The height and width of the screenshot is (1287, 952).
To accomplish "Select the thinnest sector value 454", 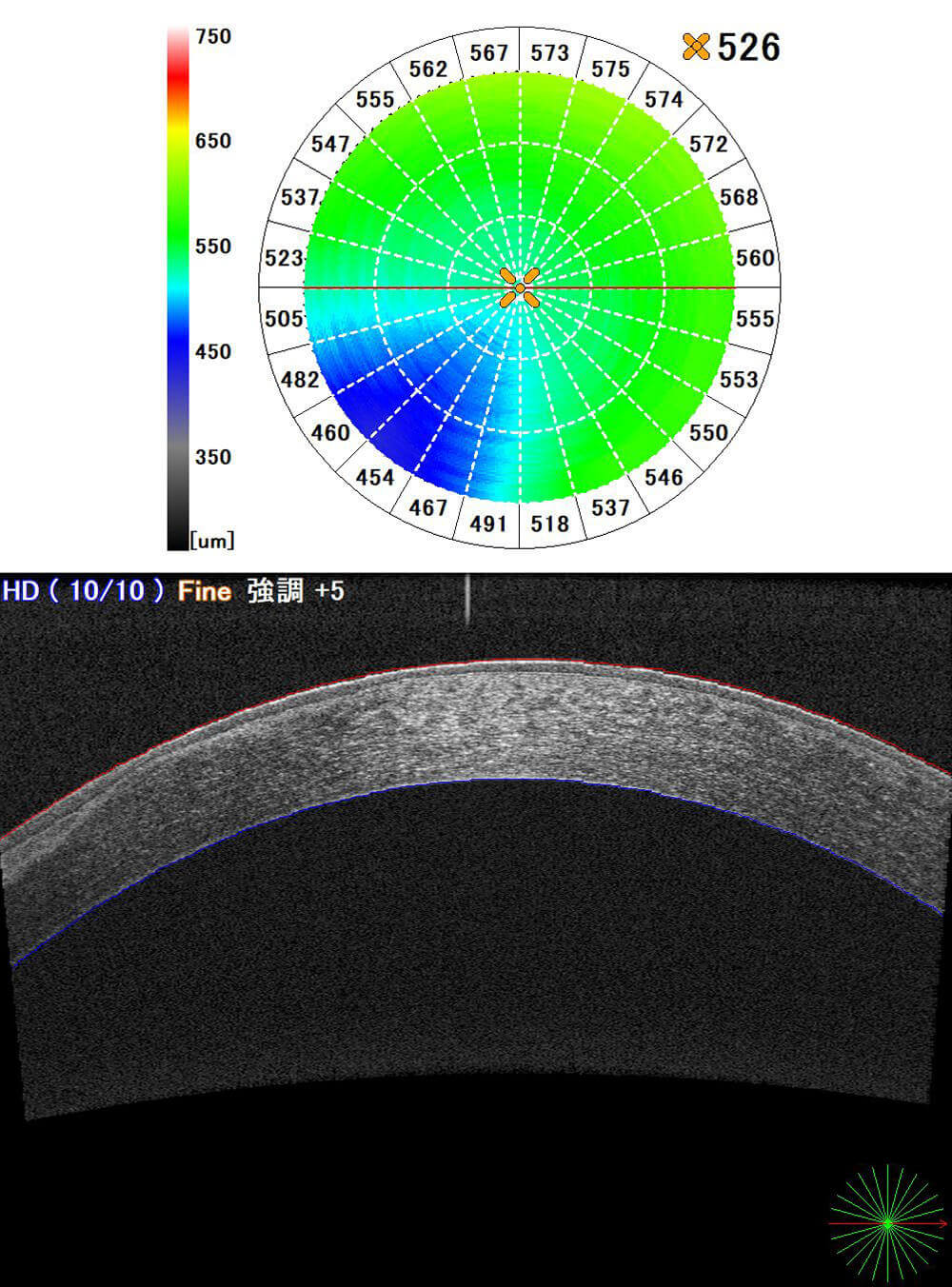I will [x=375, y=477].
